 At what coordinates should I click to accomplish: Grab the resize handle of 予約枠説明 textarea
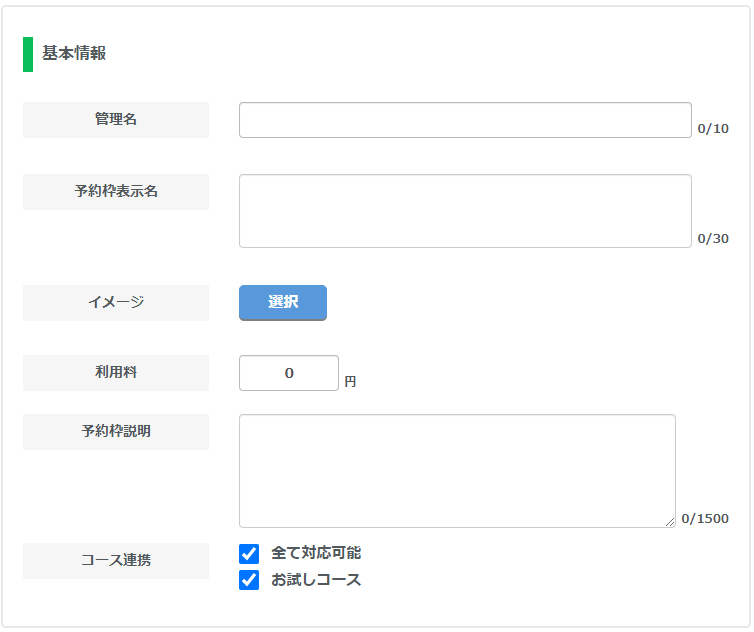click(x=670, y=522)
